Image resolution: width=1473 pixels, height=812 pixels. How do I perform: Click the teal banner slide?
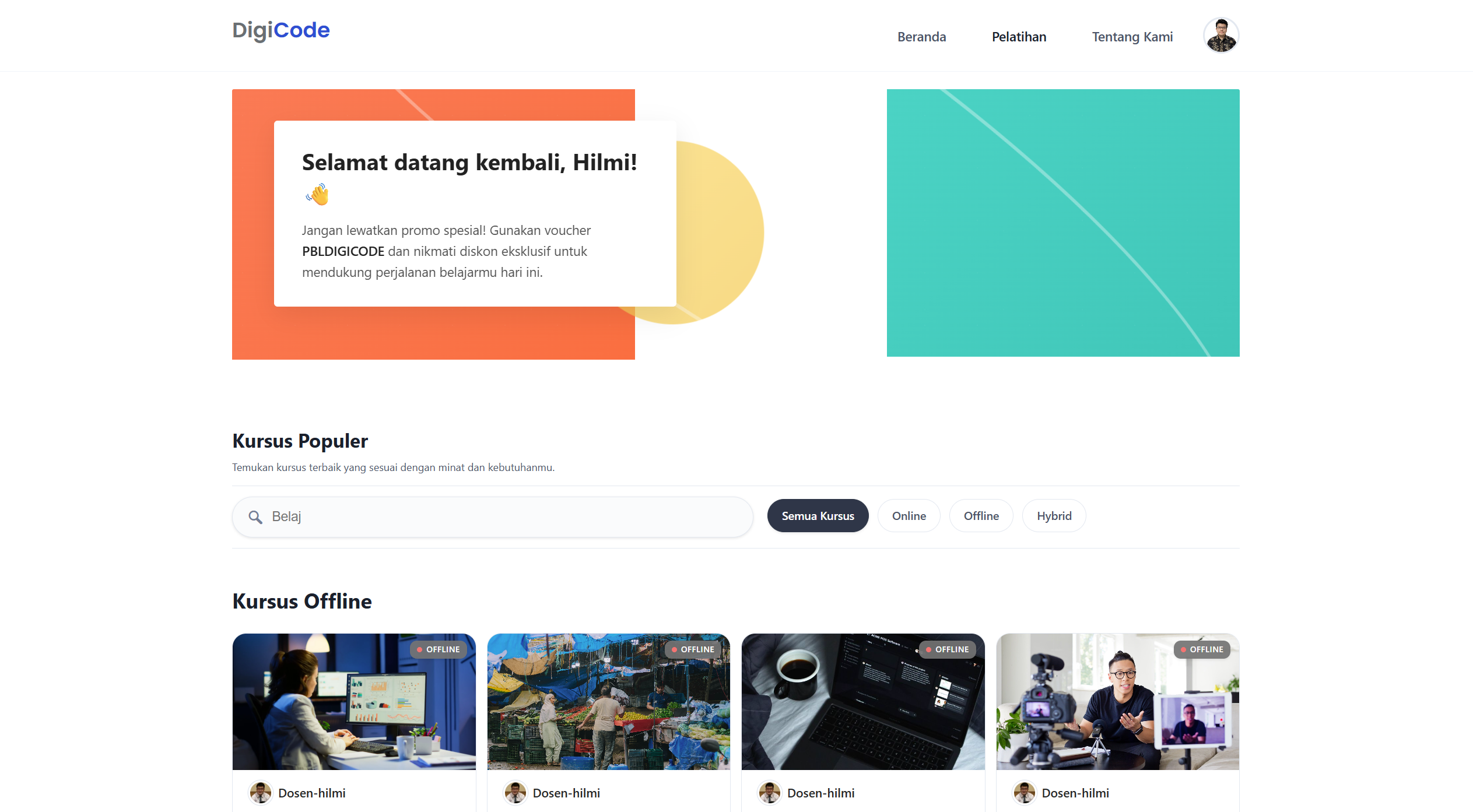(1063, 223)
